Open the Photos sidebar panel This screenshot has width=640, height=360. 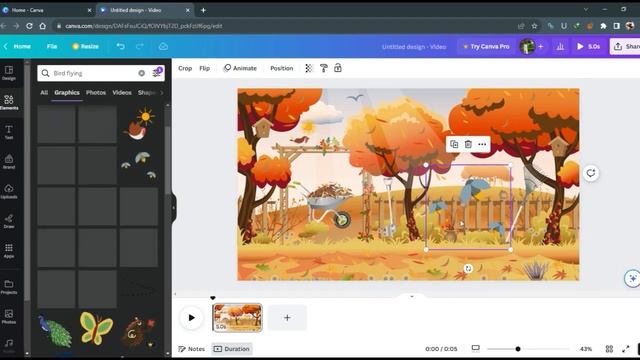tap(9, 316)
